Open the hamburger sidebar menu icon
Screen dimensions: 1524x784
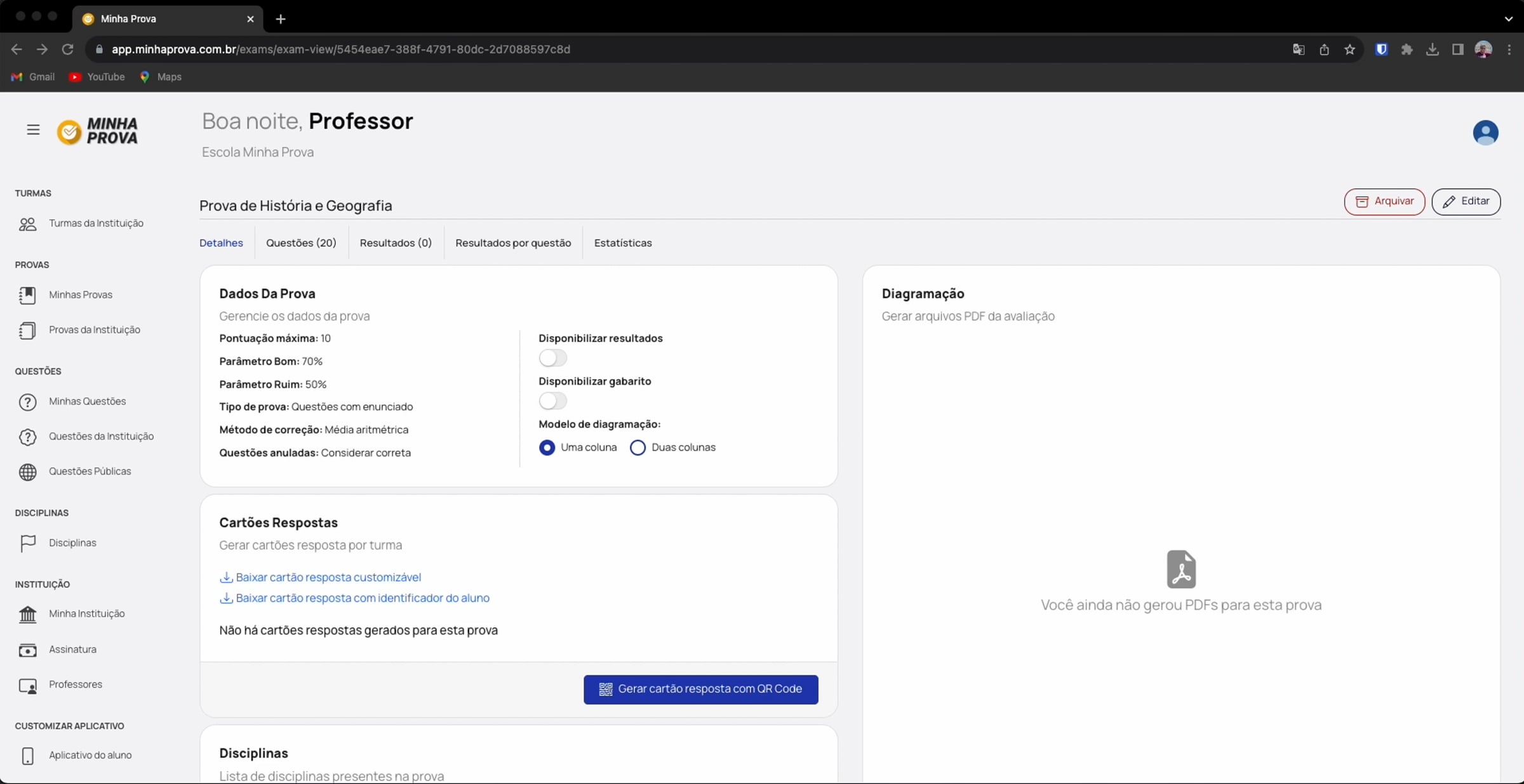(x=33, y=130)
